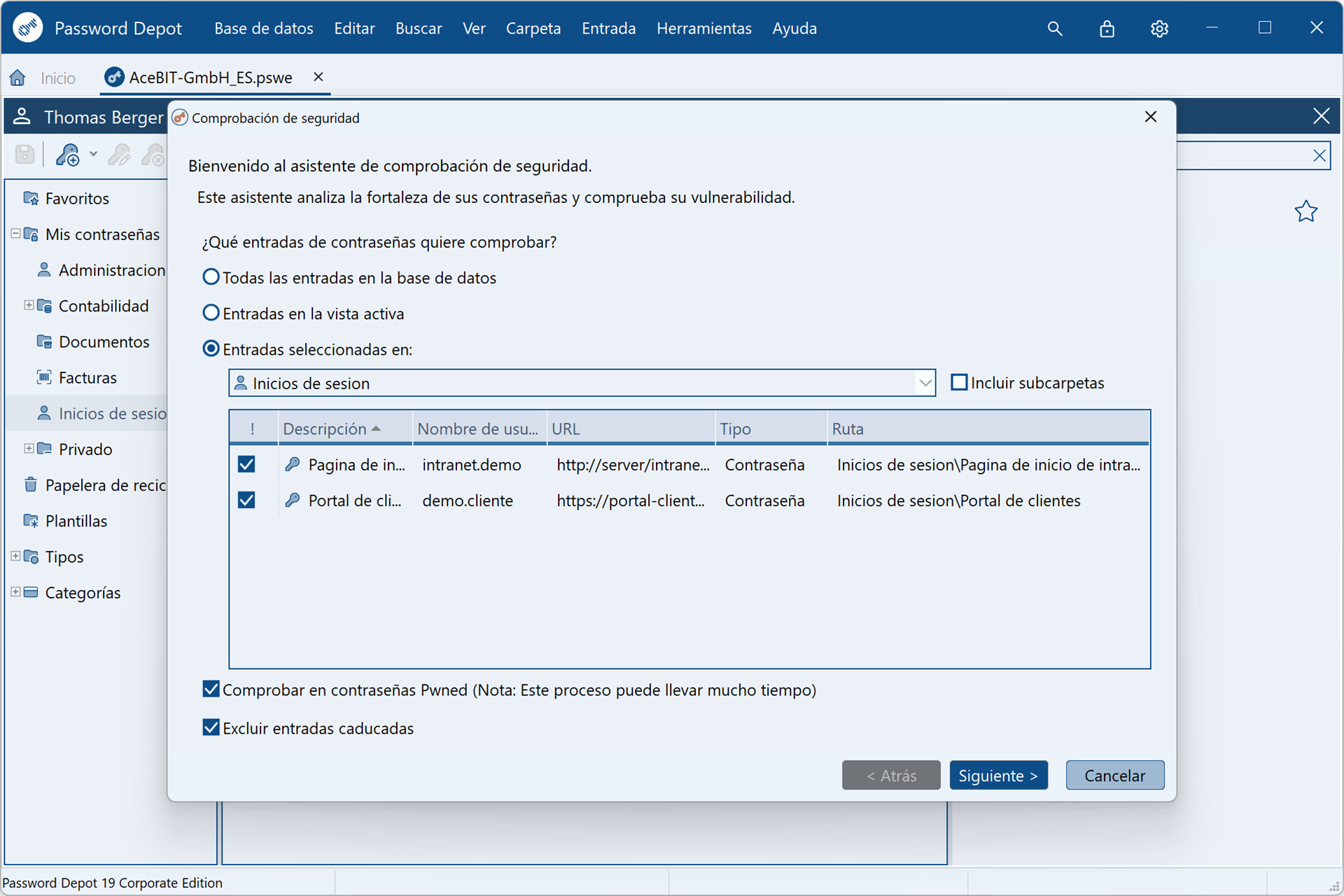
Task: Click the edit entry key-pencil icon
Action: [x=119, y=154]
